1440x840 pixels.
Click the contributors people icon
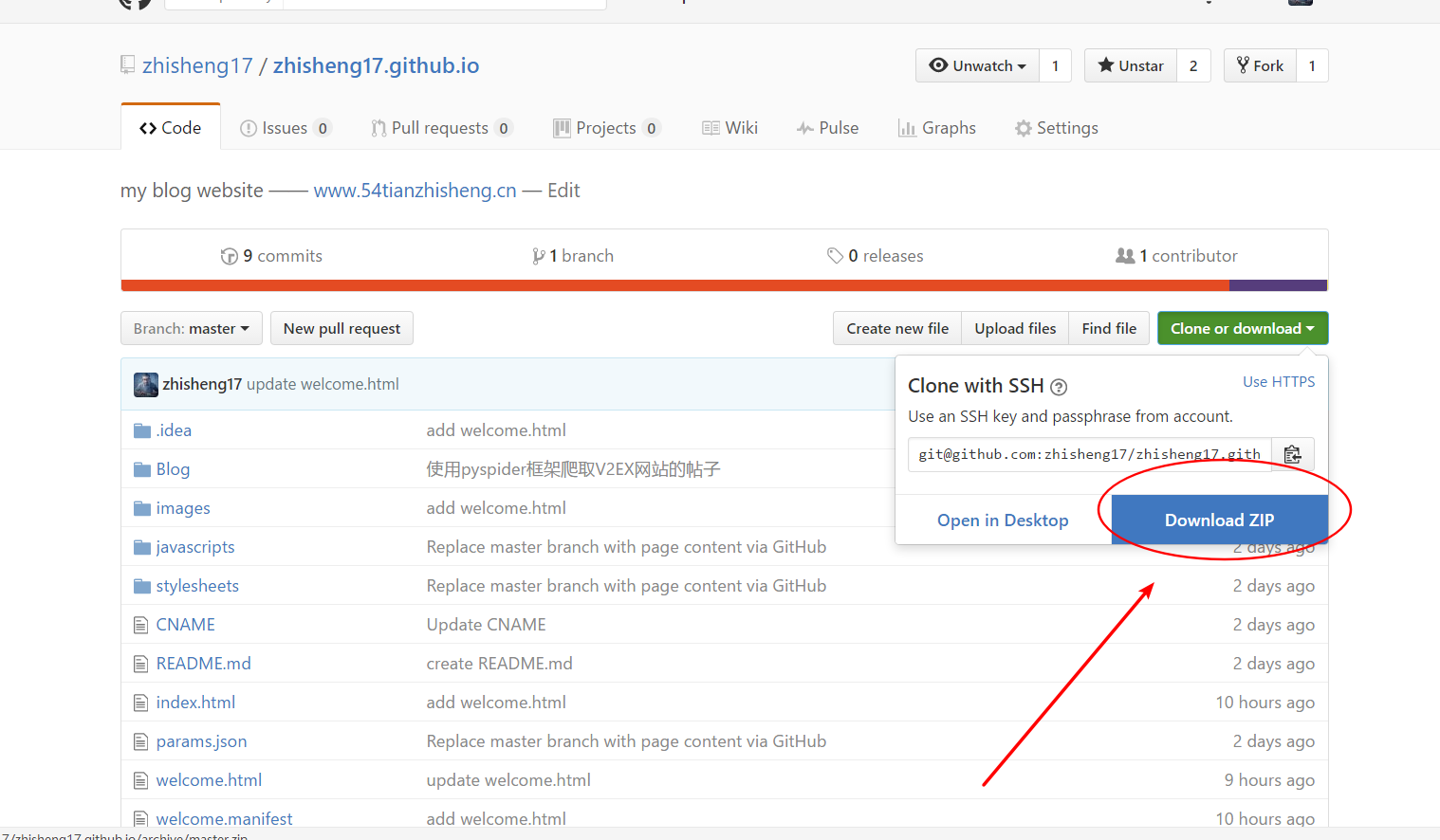tap(1125, 256)
